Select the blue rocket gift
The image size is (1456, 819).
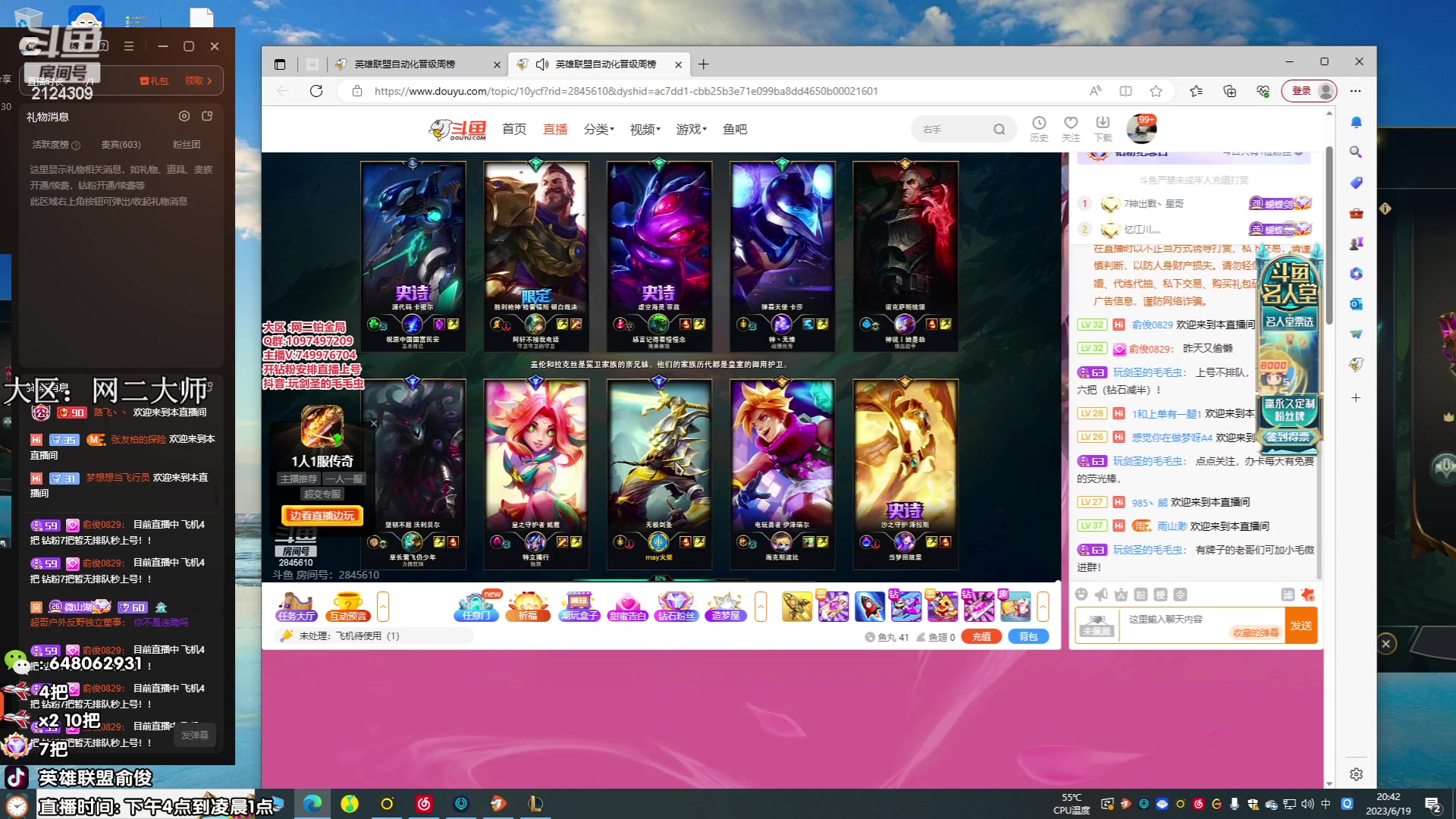pyautogui.click(x=870, y=607)
